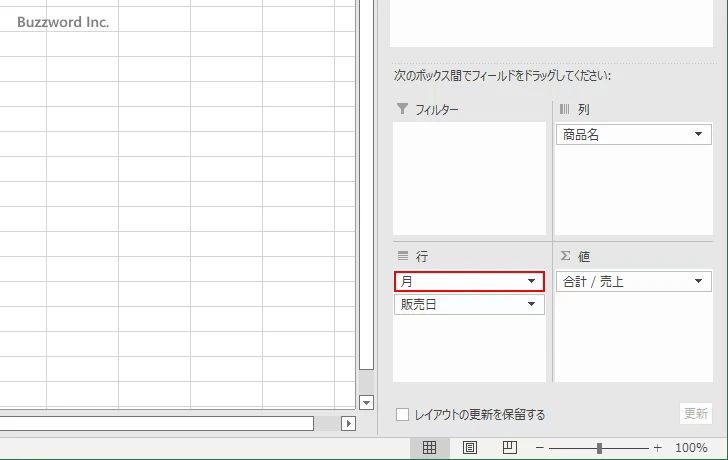Click inside the フィルター drop area
728x460 pixels.
[469, 179]
